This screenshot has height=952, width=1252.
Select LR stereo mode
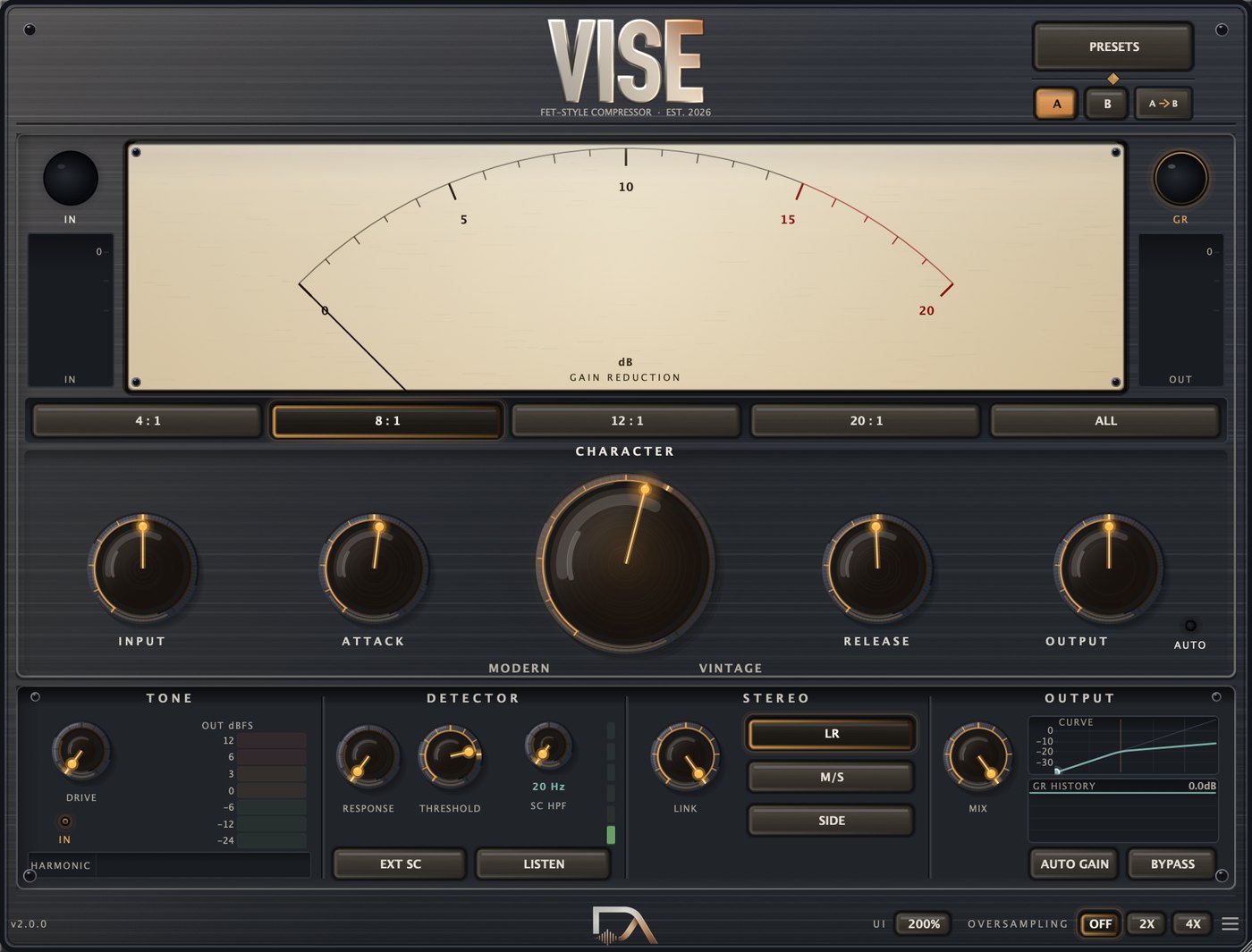click(832, 734)
